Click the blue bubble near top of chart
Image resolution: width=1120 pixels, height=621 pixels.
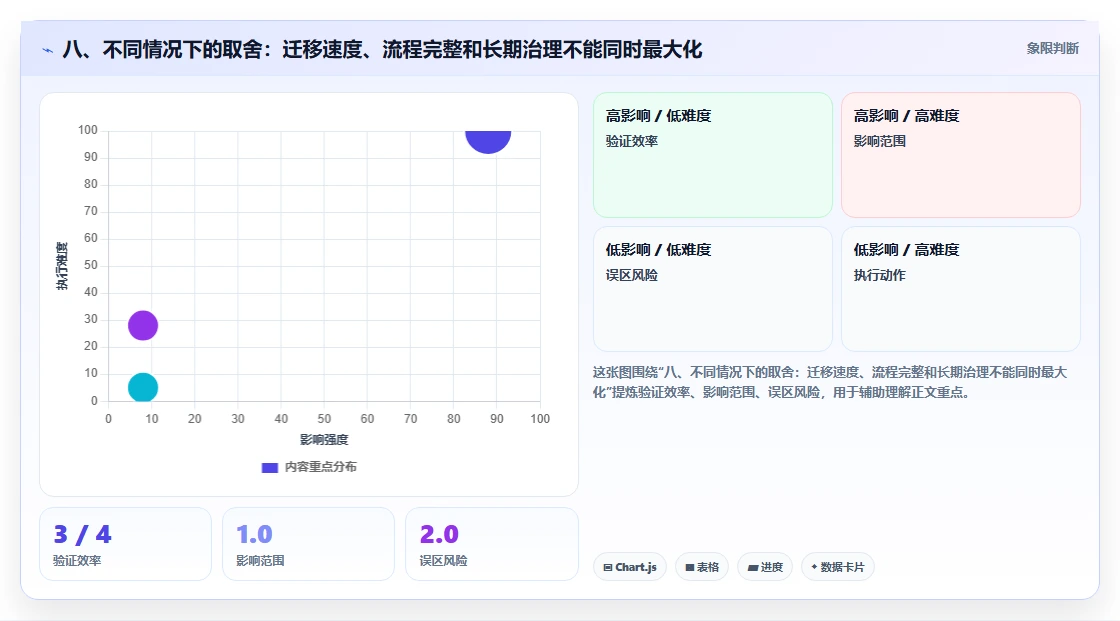point(488,141)
